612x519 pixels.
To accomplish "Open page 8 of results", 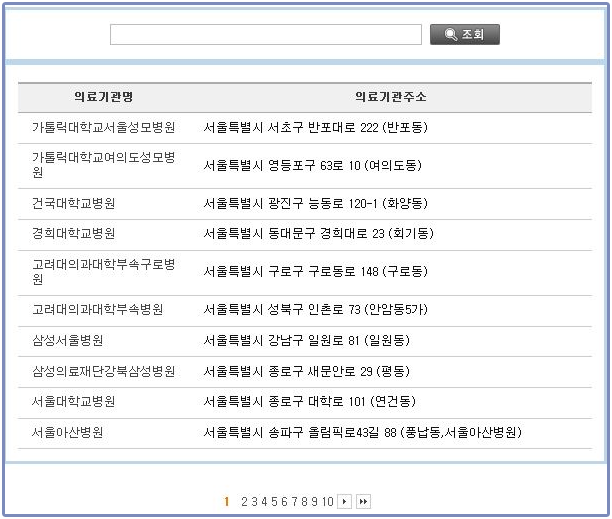I will pos(304,501).
